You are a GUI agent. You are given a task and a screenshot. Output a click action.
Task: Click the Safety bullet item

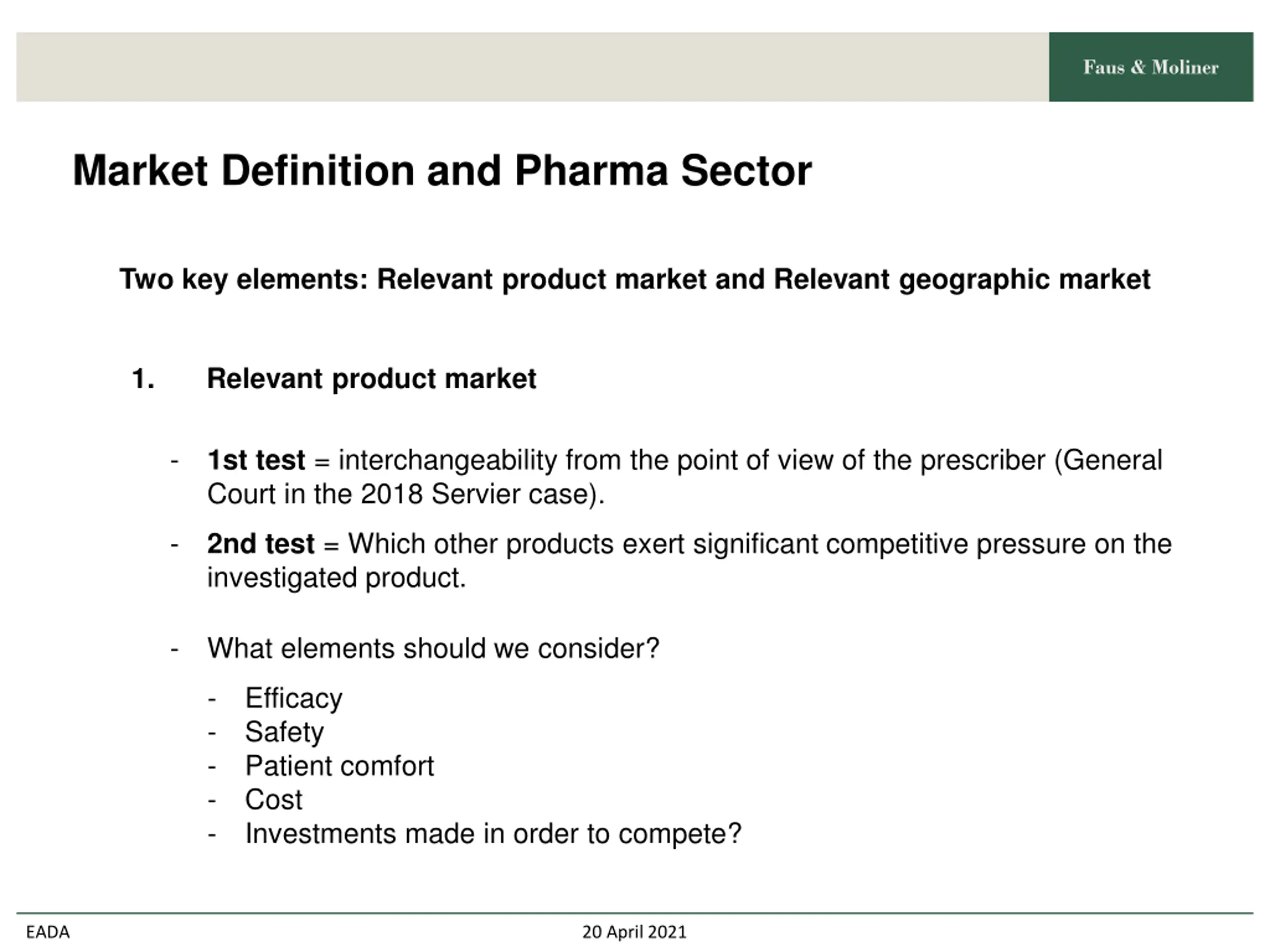tap(284, 732)
